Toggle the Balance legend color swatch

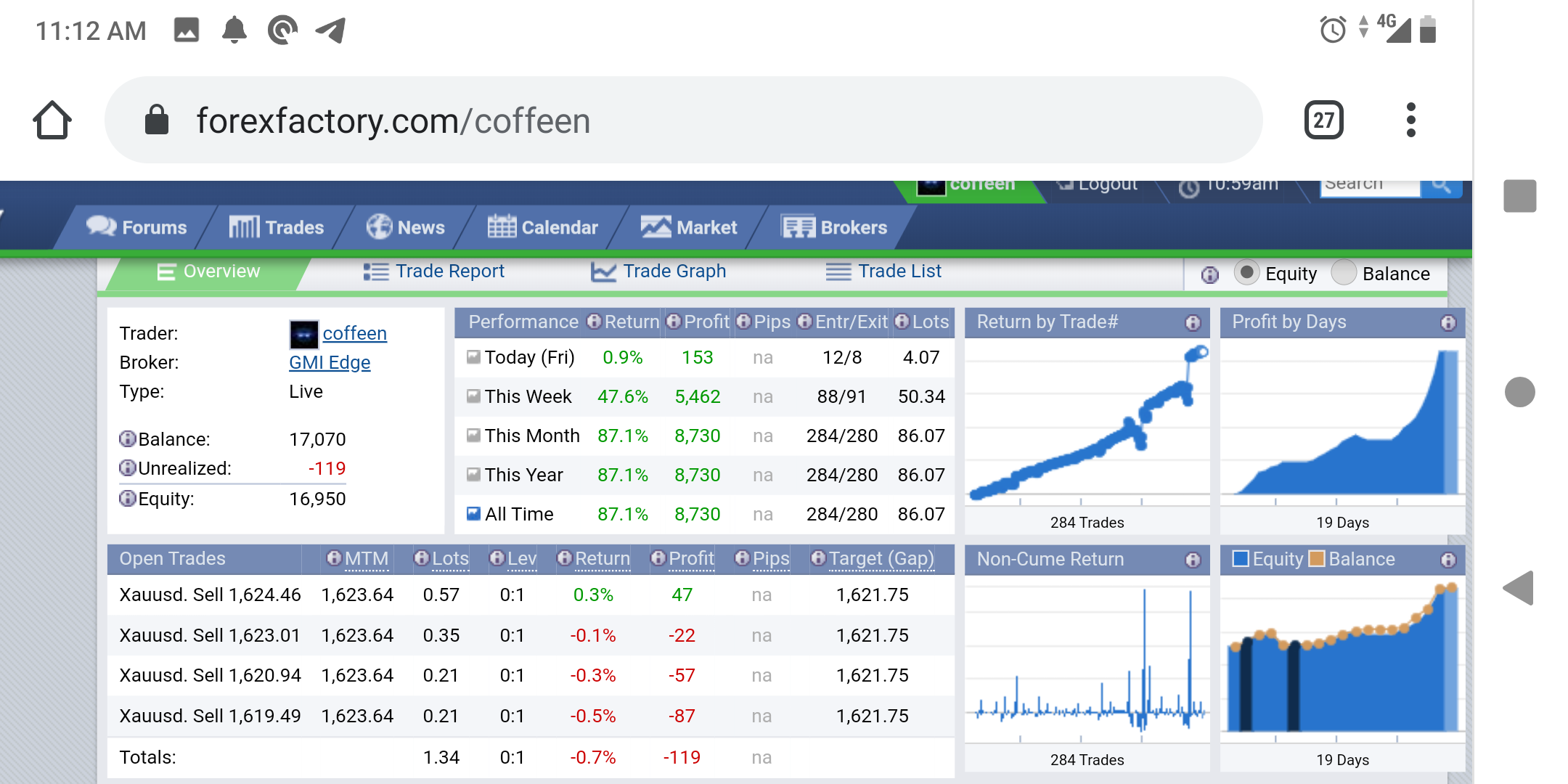(x=1316, y=558)
